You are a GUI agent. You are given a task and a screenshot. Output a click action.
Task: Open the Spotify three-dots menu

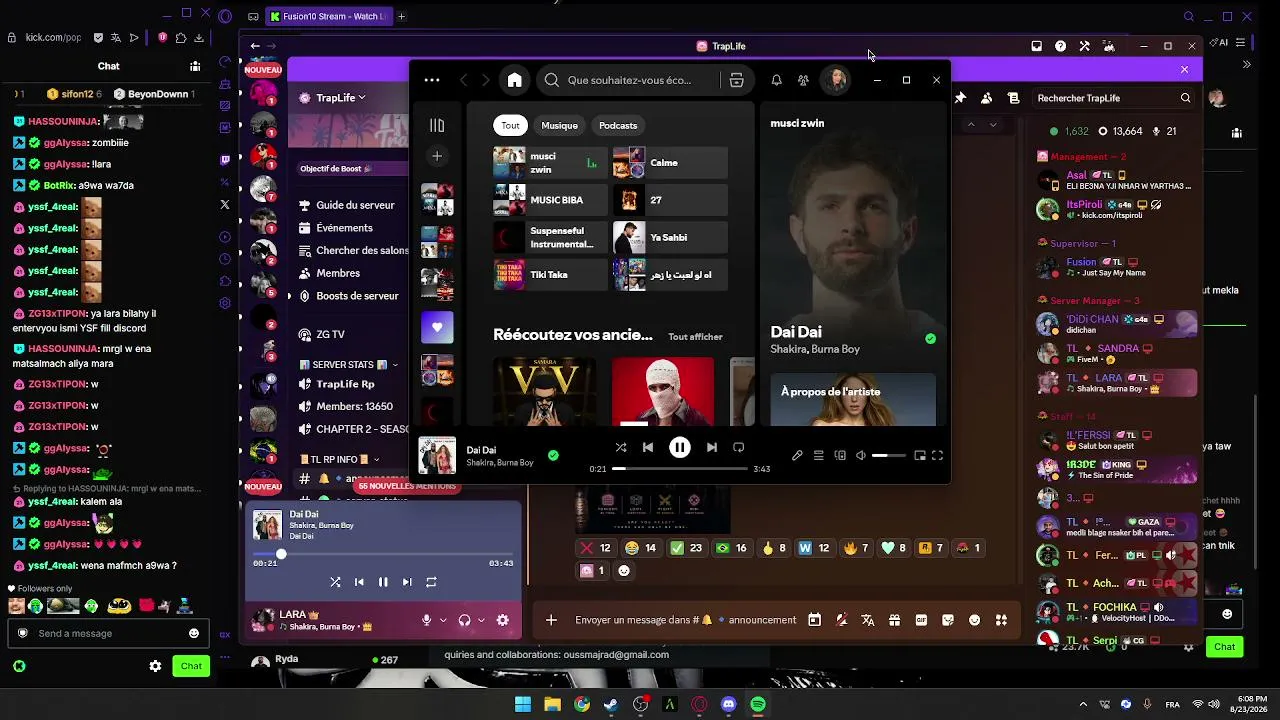point(432,80)
